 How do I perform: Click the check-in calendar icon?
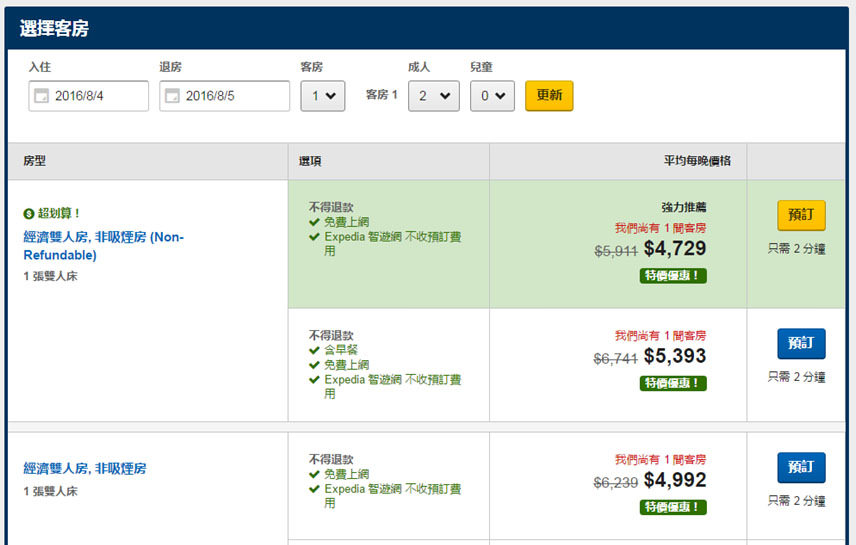point(41,97)
